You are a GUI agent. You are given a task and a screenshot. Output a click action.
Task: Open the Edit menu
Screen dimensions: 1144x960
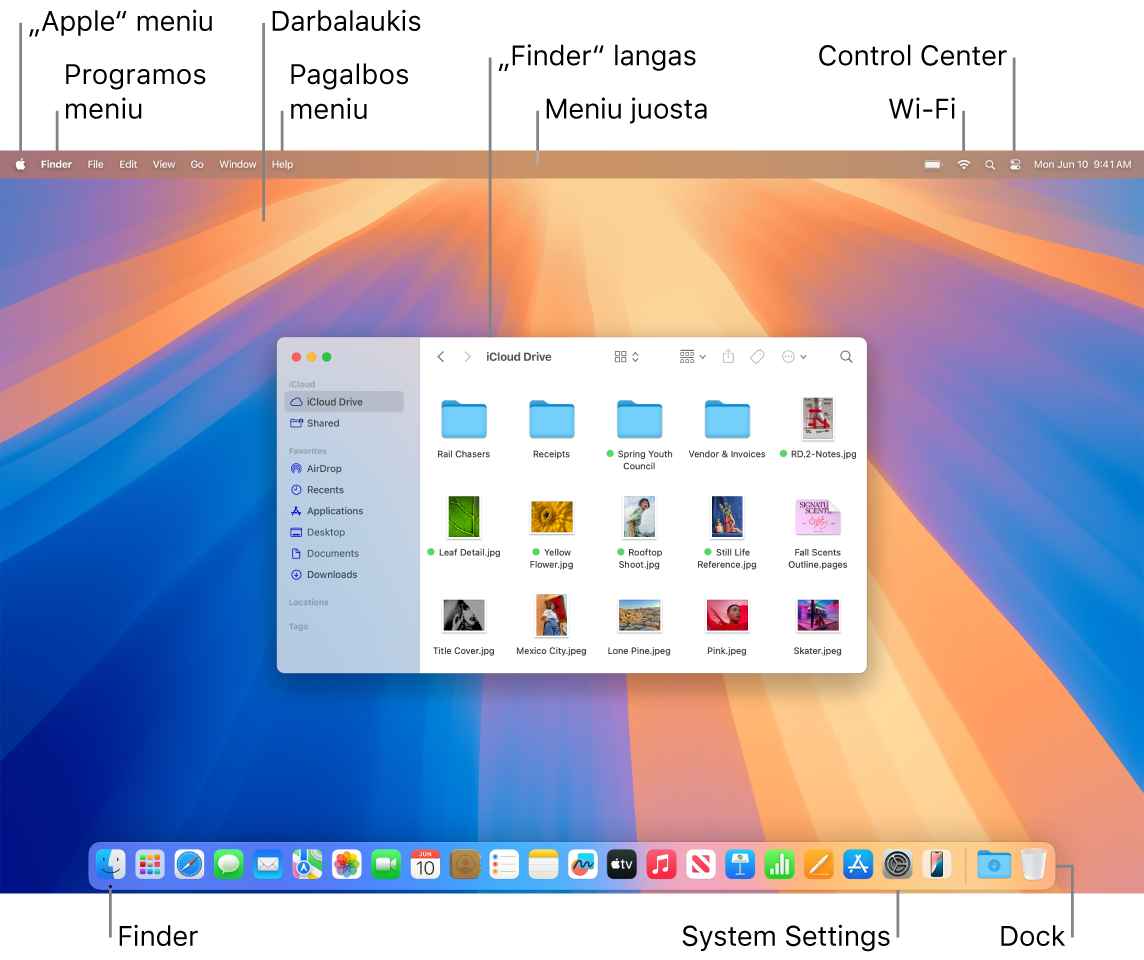(128, 165)
